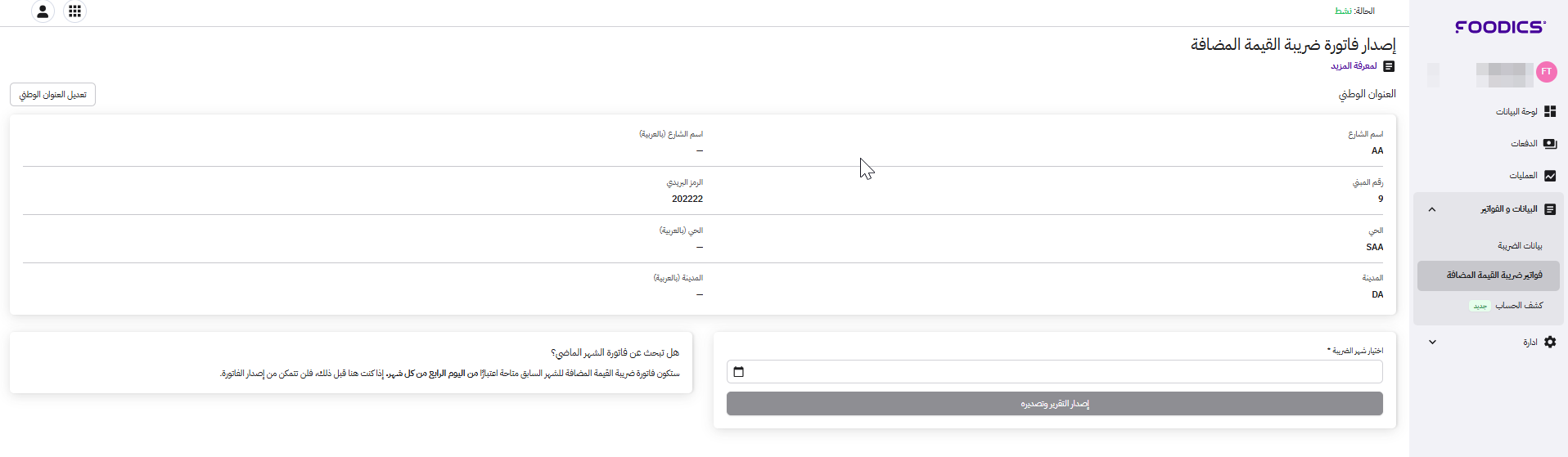
Task: Expand the ادارة section chevron
Action: [1432, 343]
